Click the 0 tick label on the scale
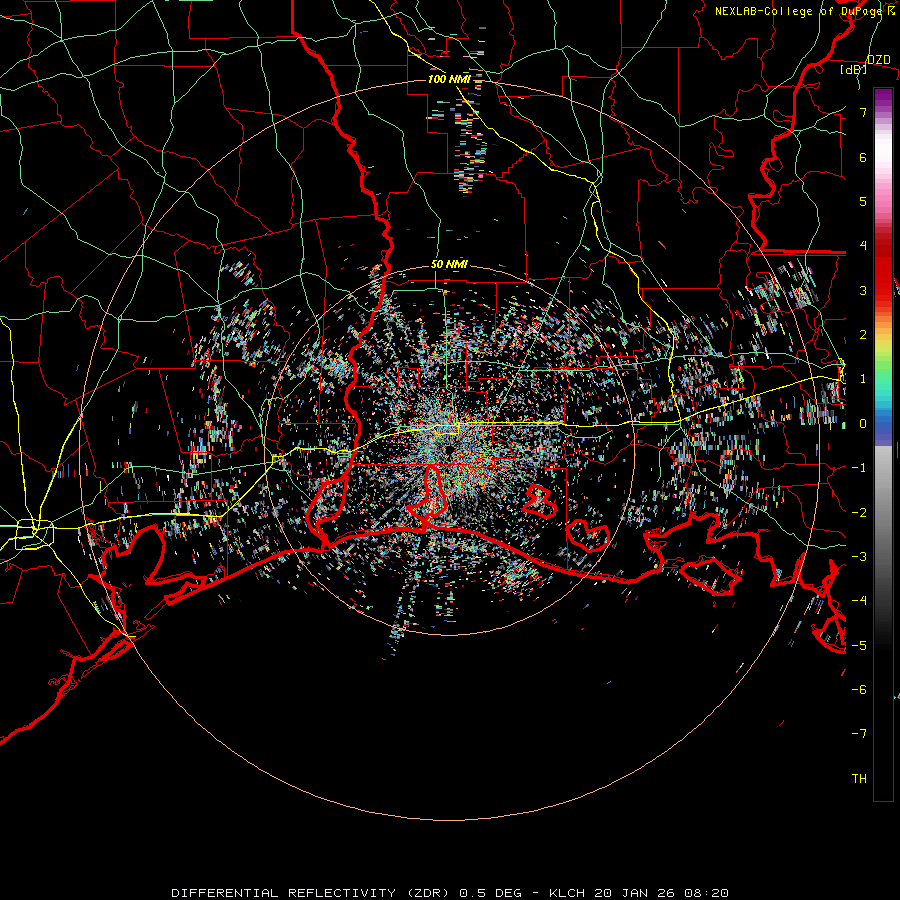This screenshot has width=900, height=900. coord(863,424)
